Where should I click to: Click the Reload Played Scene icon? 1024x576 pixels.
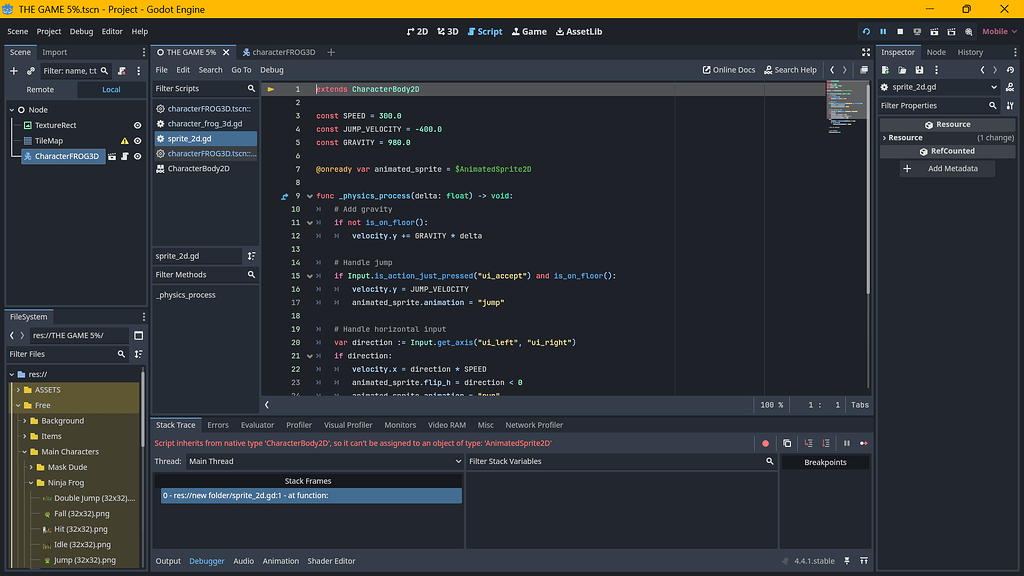(866, 31)
